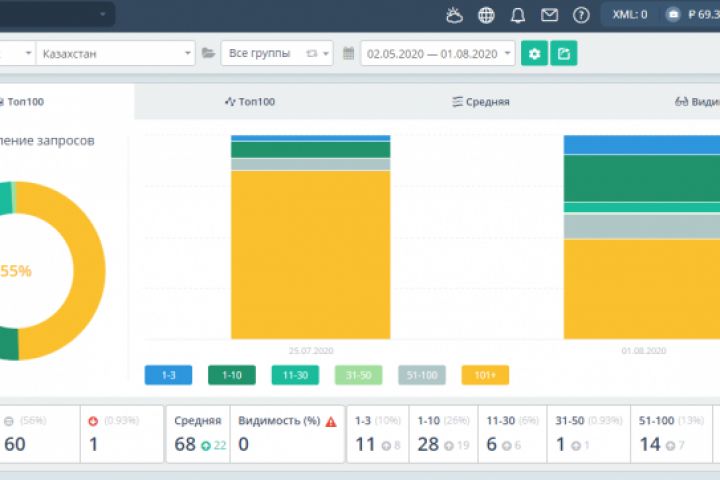Image resolution: width=720 pixels, height=480 pixels.
Task: Open the date range 02.05.2020 — 01.08.2020 dropdown
Action: (x=438, y=53)
